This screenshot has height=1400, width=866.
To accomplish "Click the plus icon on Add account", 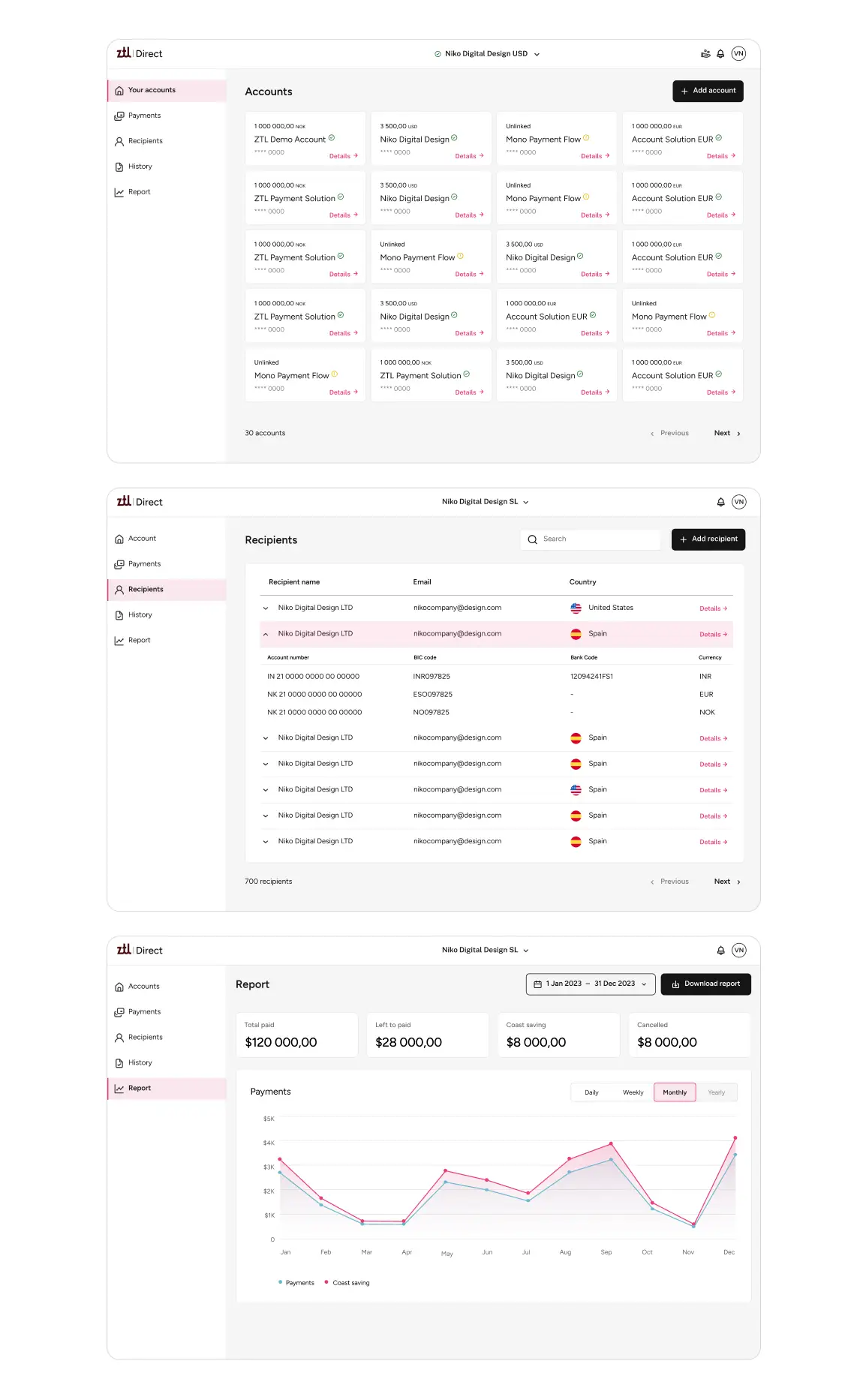I will point(684,91).
